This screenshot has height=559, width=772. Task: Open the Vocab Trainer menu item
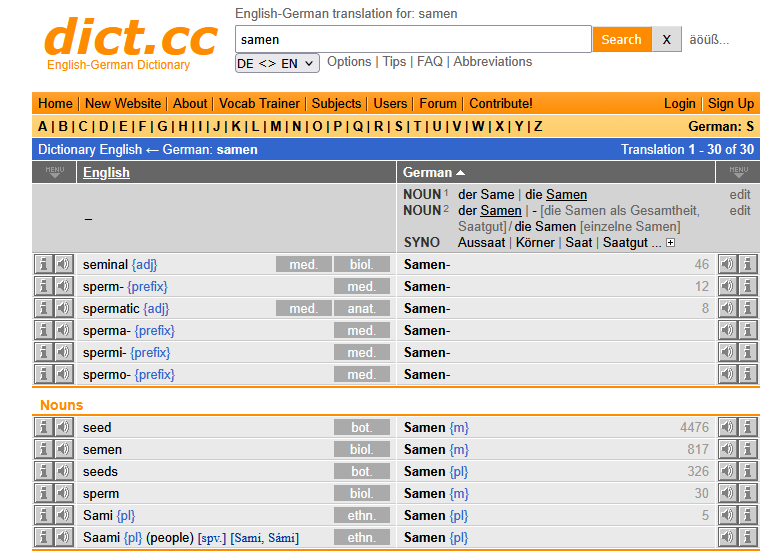pyautogui.click(x=259, y=103)
